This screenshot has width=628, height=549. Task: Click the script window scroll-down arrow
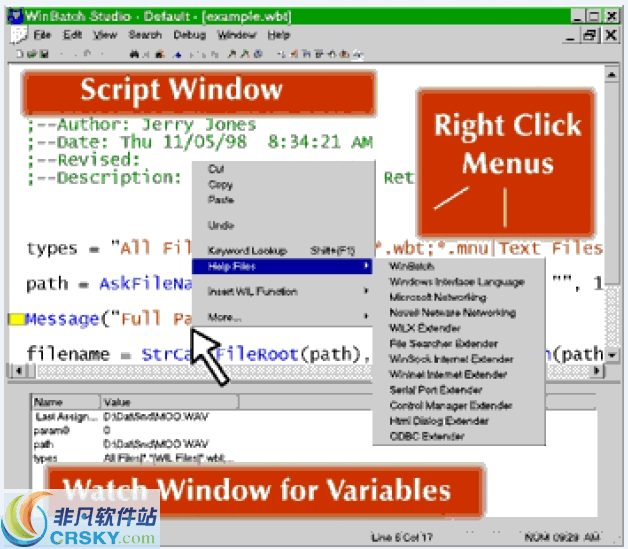[x=612, y=355]
